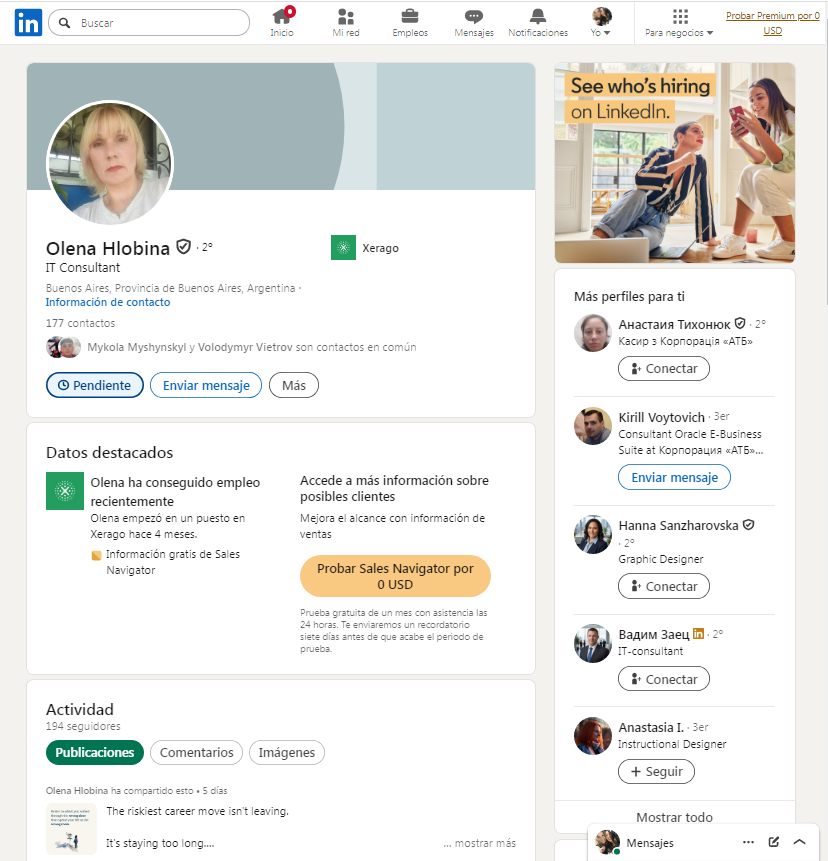Click the See who's hiring ad
The height and width of the screenshot is (861, 828).
pos(675,163)
